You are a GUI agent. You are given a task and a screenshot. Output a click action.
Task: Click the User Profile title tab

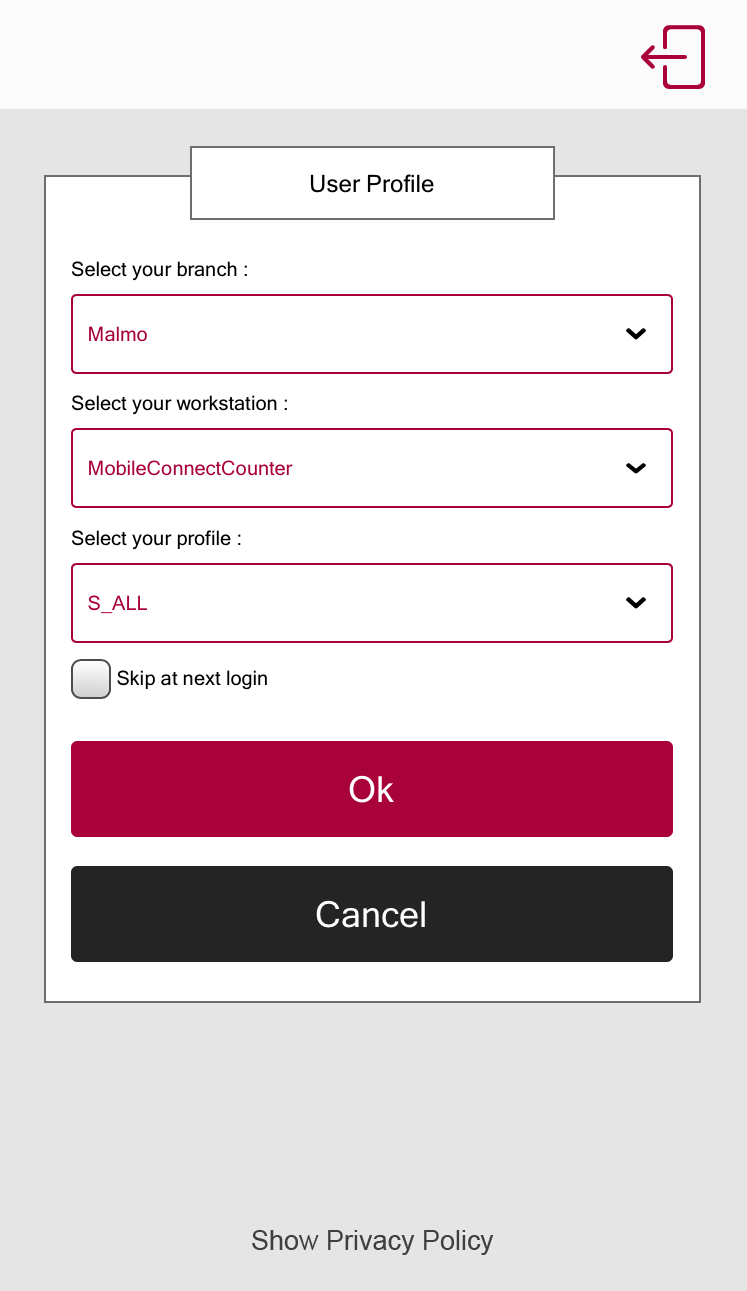point(372,184)
